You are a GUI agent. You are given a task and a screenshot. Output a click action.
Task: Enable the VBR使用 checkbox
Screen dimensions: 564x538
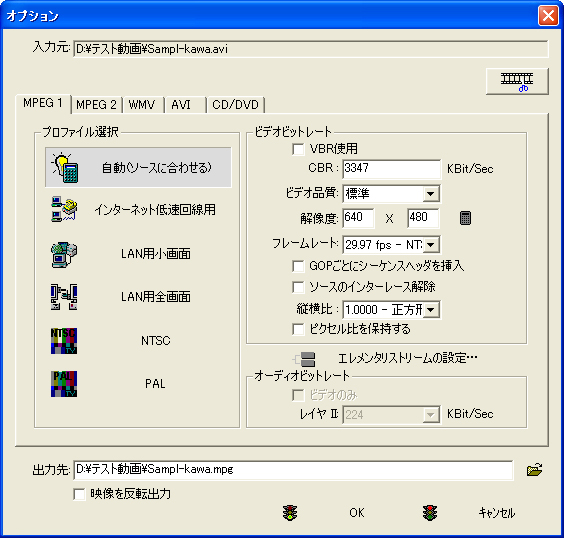coord(298,149)
